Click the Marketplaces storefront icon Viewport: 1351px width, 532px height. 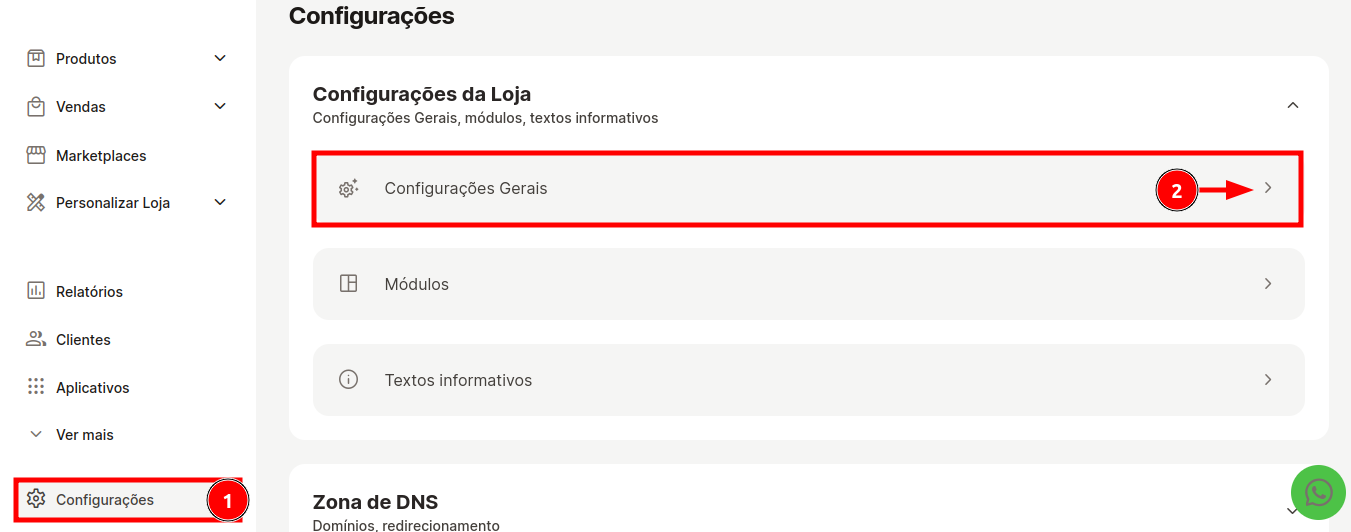tap(36, 155)
